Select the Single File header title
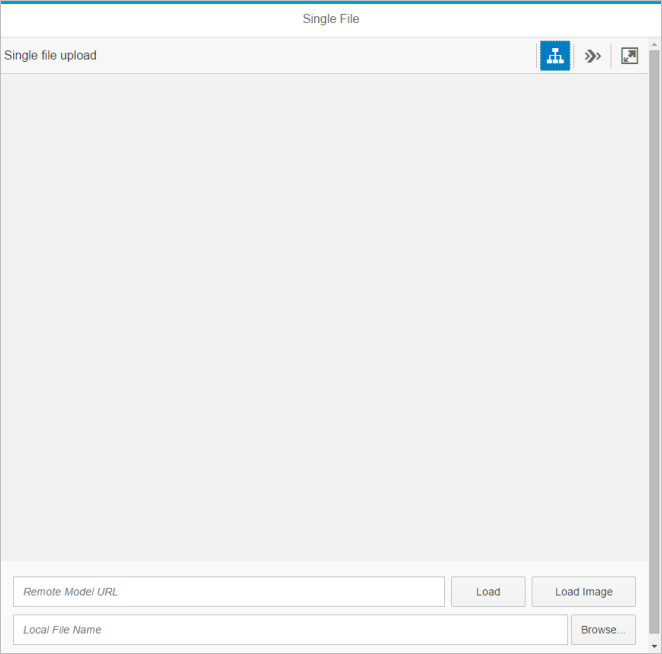This screenshot has height=654, width=662. (x=331, y=19)
